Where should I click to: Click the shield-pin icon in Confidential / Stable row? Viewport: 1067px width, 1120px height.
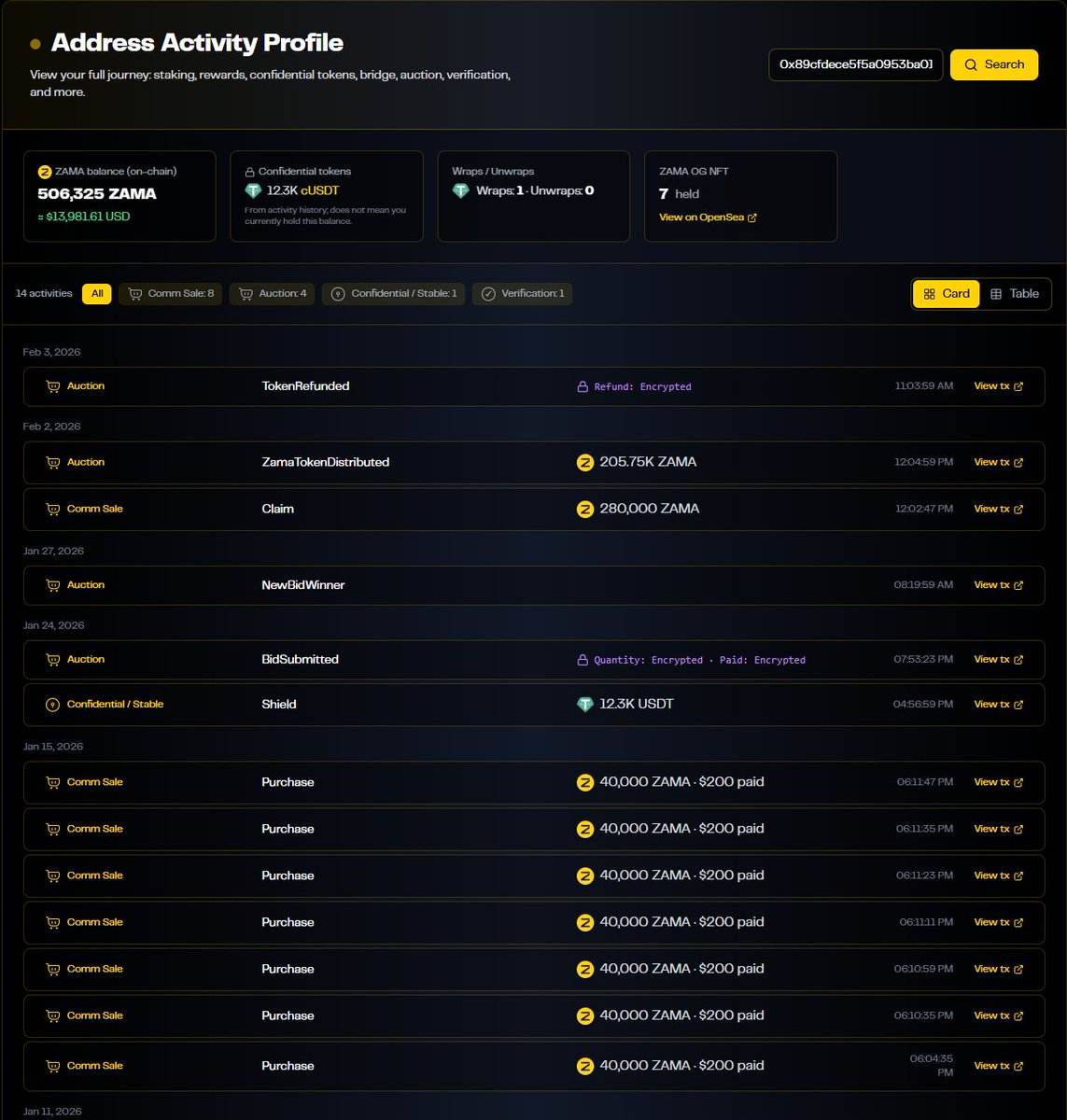pyautogui.click(x=53, y=705)
